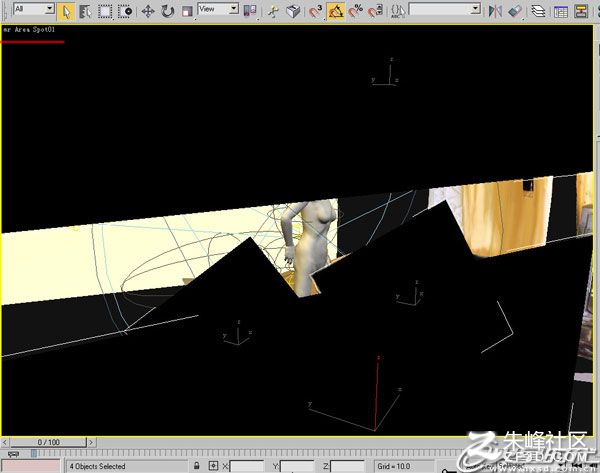Screen dimensions: 600x473
Task: Step time slider forward with right arrow
Action: pyautogui.click(x=91, y=442)
